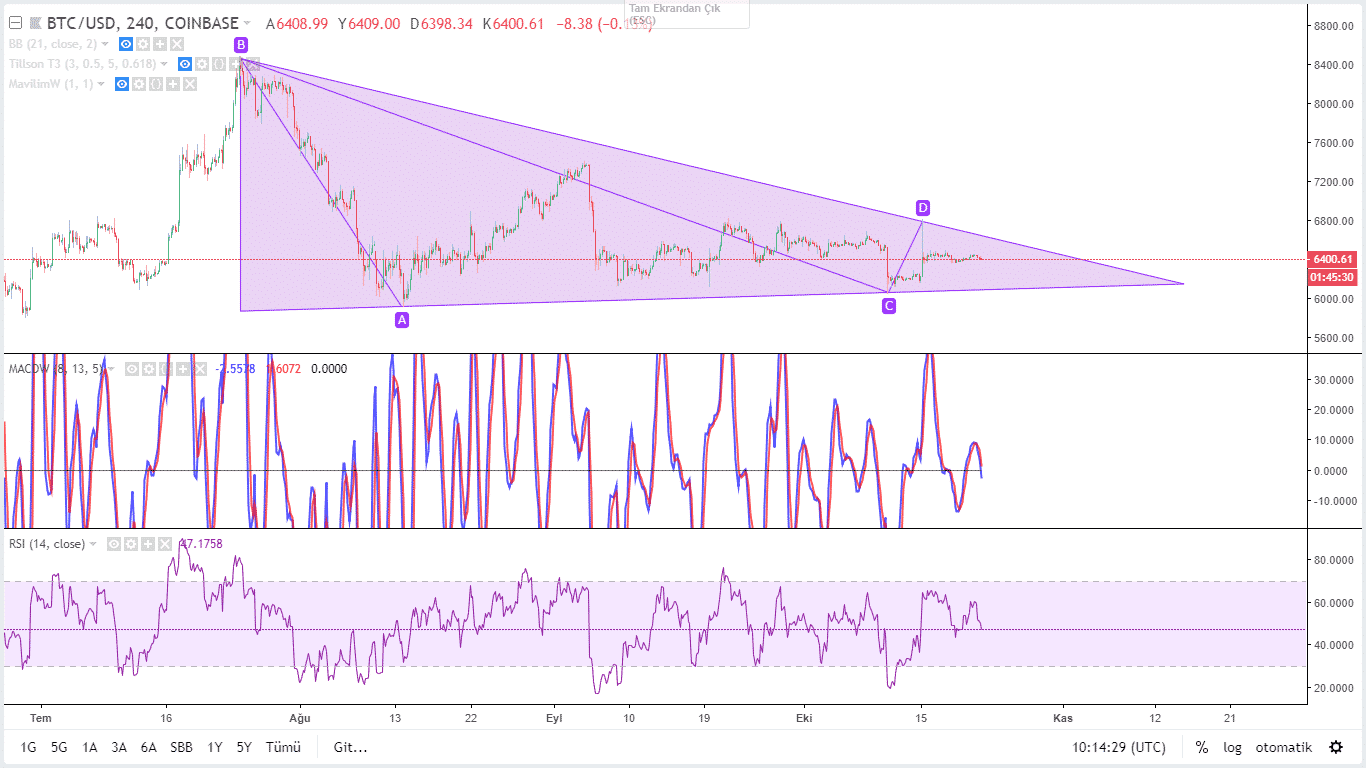This screenshot has width=1366, height=768.
Task: Open BB indicator settings gear
Action: click(x=143, y=44)
